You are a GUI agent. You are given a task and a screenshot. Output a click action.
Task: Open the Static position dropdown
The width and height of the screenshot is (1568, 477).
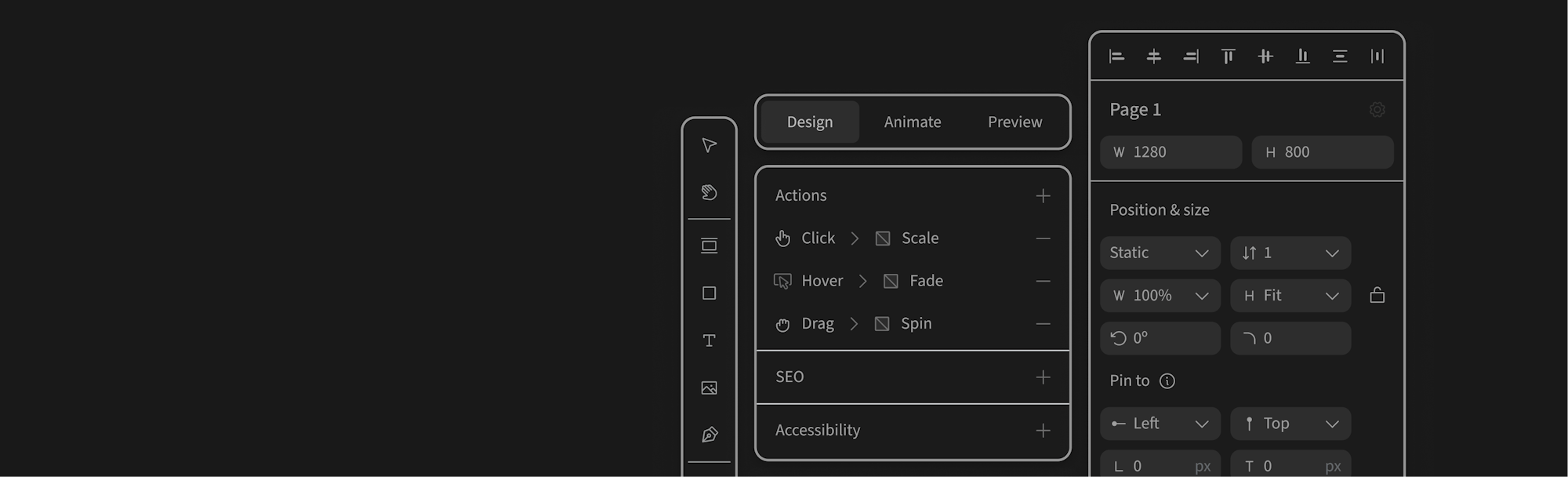click(1160, 253)
